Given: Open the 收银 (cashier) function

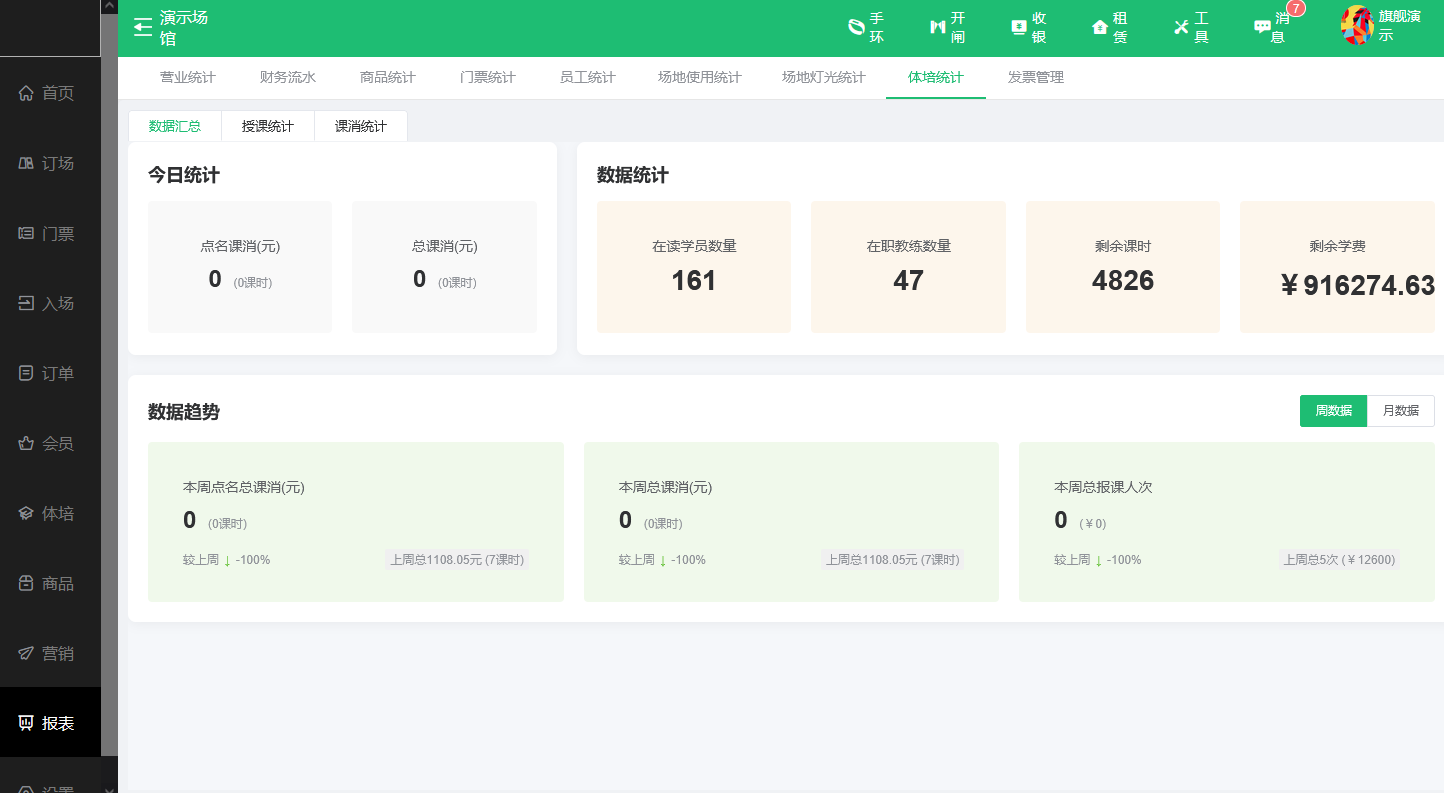Looking at the screenshot, I should pyautogui.click(x=1029, y=27).
